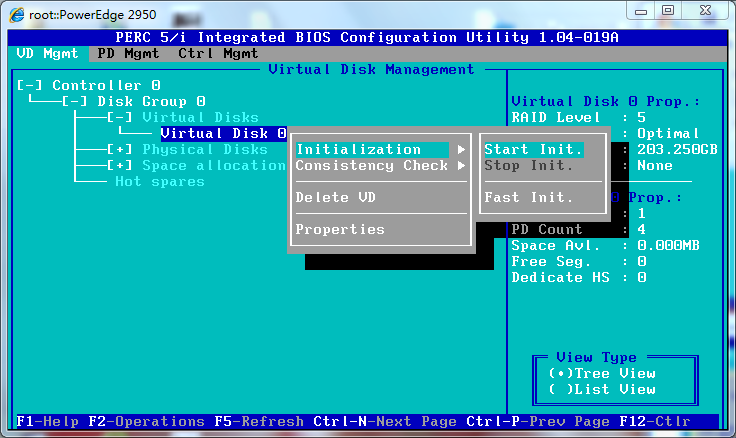Click the Optimal state value
This screenshot has height=438, width=736.
tap(668, 133)
